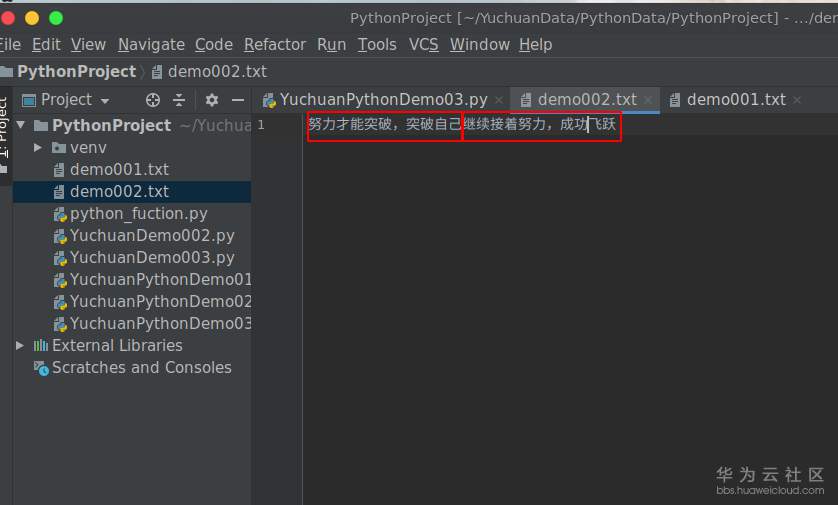
Task: Open the VCS menu
Action: pyautogui.click(x=423, y=44)
